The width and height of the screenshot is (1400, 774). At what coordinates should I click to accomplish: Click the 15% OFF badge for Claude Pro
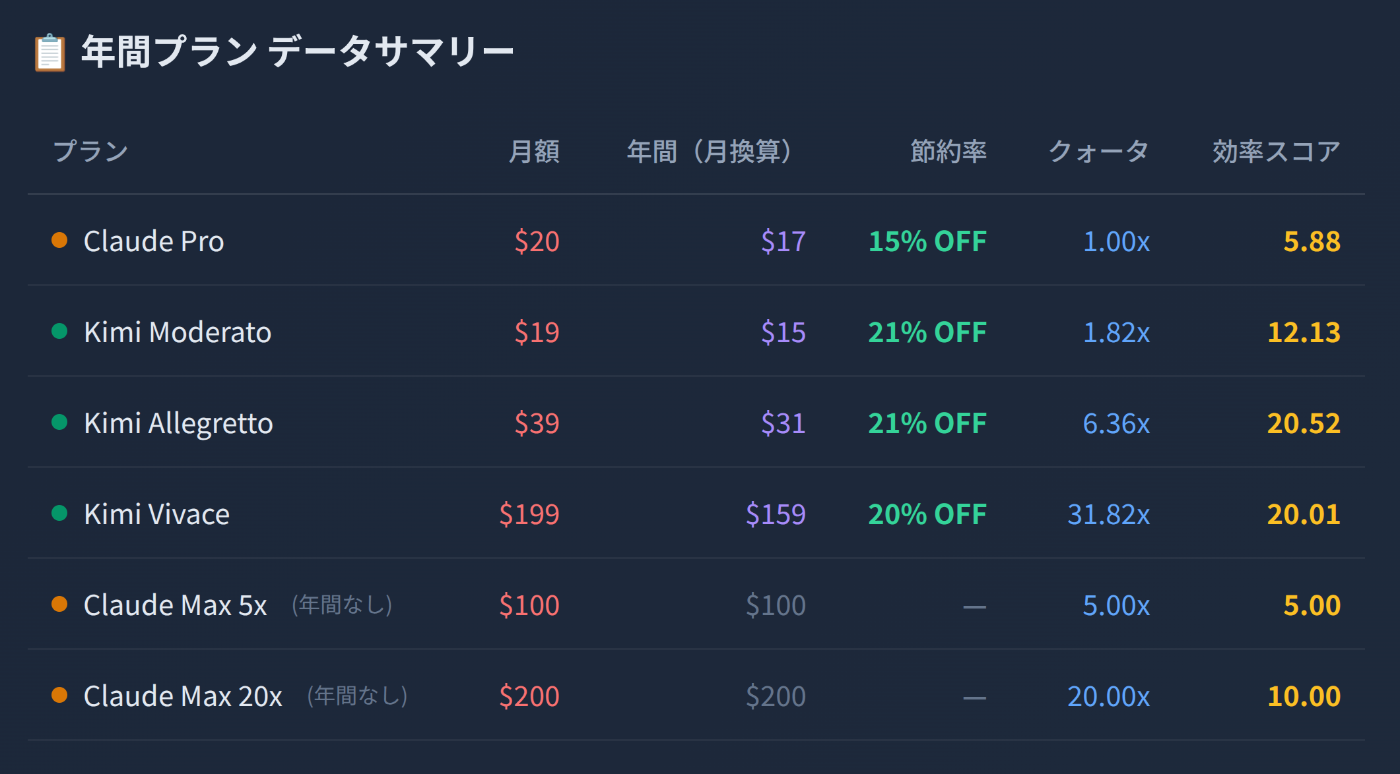tap(927, 241)
